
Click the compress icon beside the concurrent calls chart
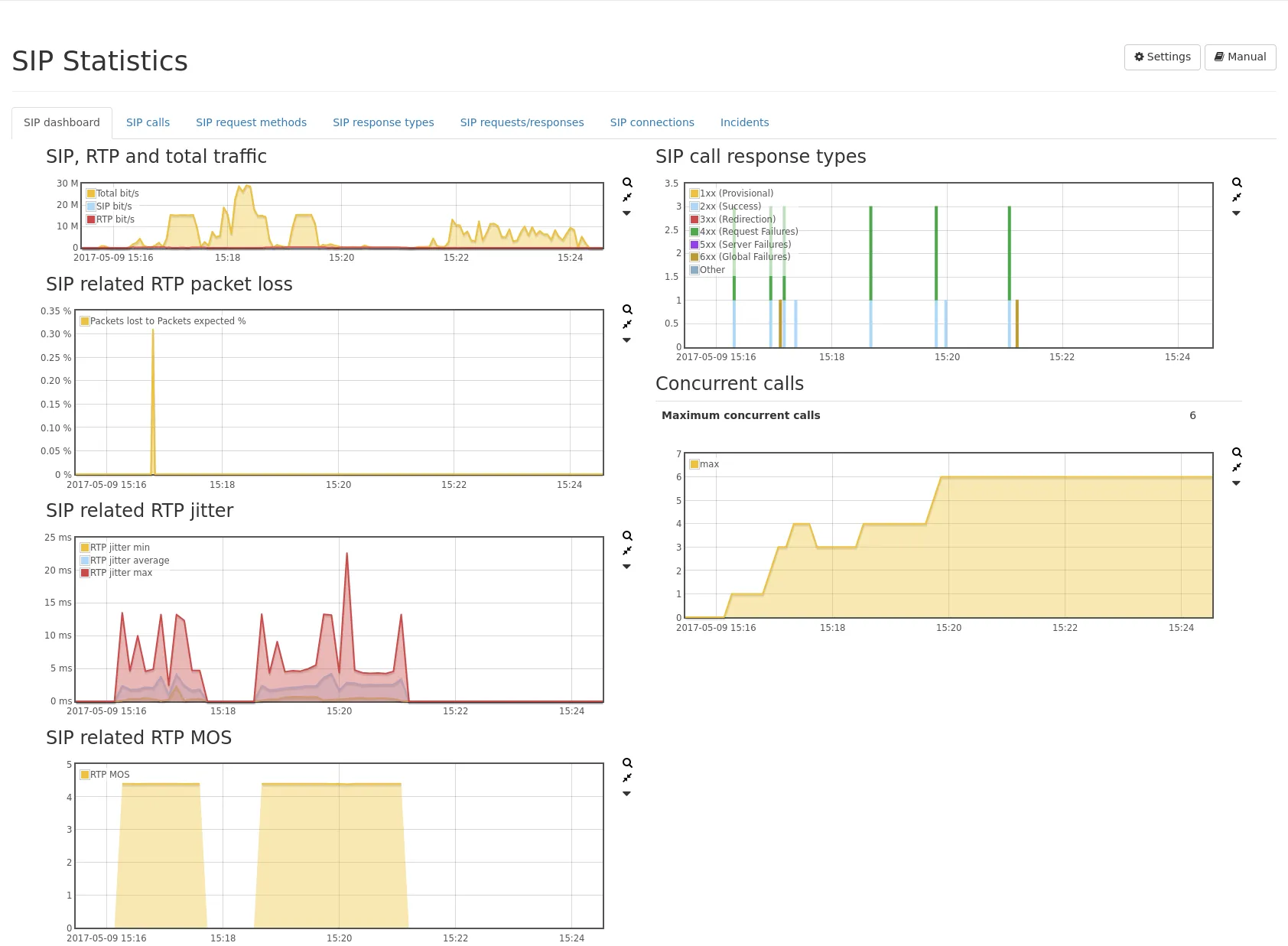[x=1237, y=467]
